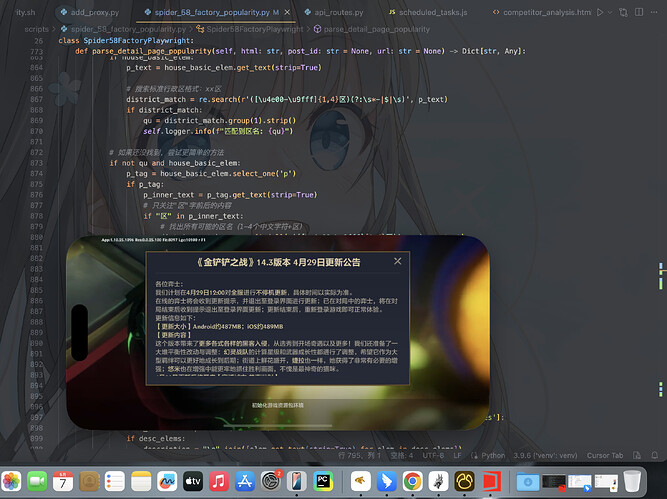Click sticky header def parse_detail_page_popularity
The width and height of the screenshot is (667, 499).
(x=300, y=51)
